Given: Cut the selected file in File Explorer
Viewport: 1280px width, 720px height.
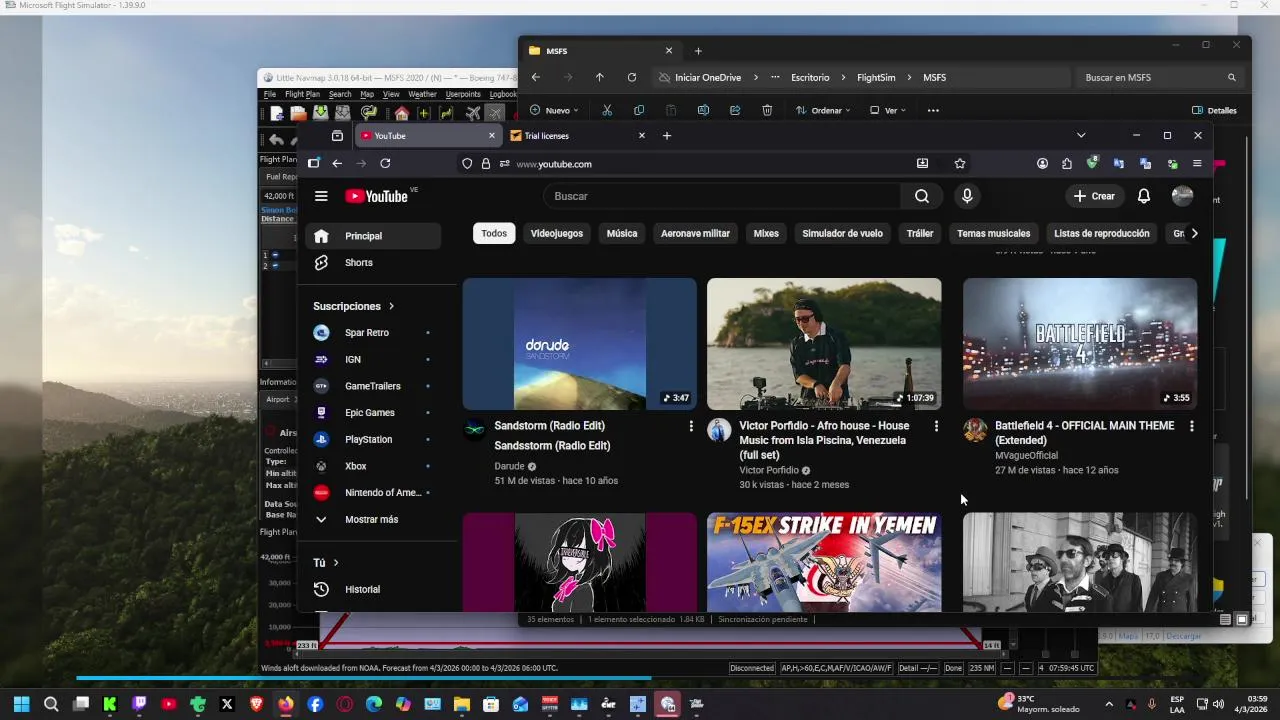Looking at the screenshot, I should point(607,110).
